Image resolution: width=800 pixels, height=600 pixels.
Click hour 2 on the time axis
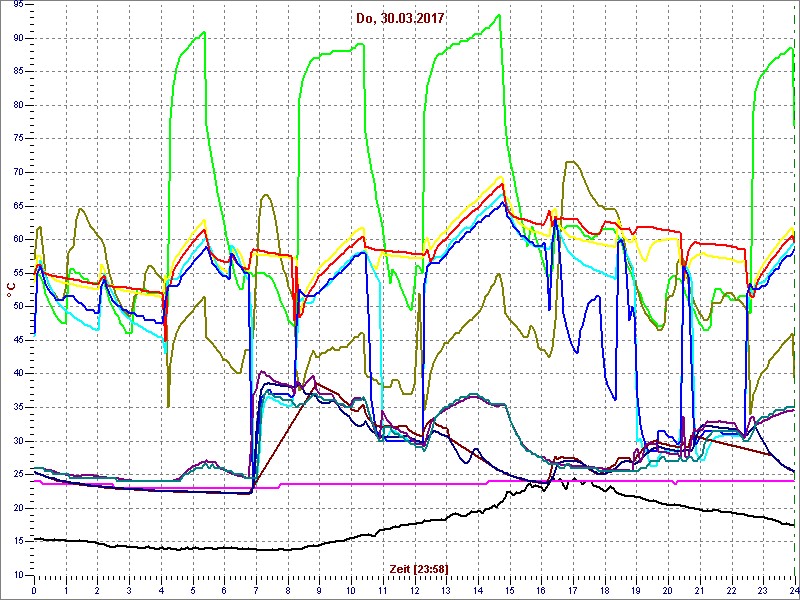[97, 590]
